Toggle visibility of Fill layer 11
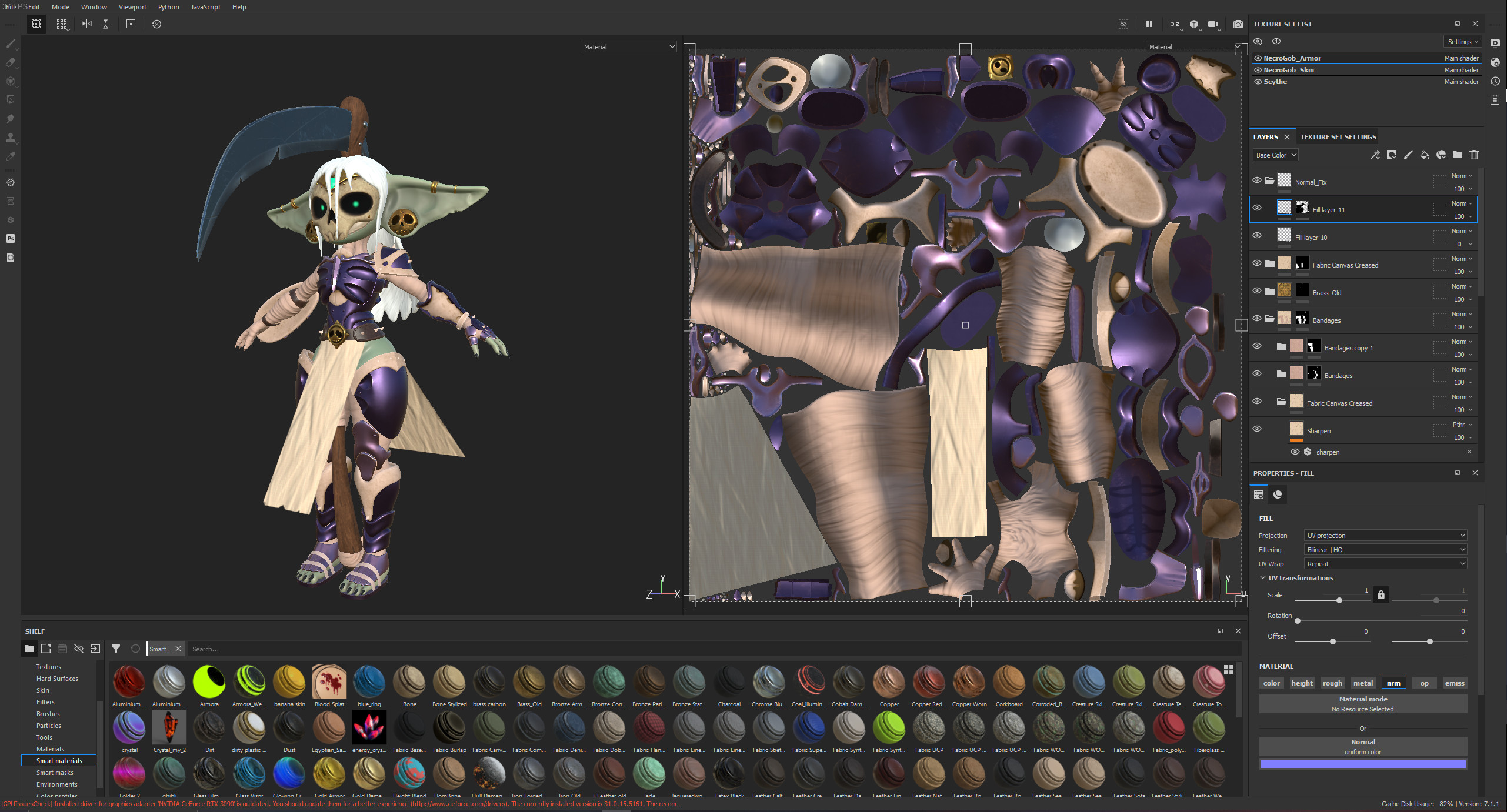The width and height of the screenshot is (1507, 812). 1257,208
